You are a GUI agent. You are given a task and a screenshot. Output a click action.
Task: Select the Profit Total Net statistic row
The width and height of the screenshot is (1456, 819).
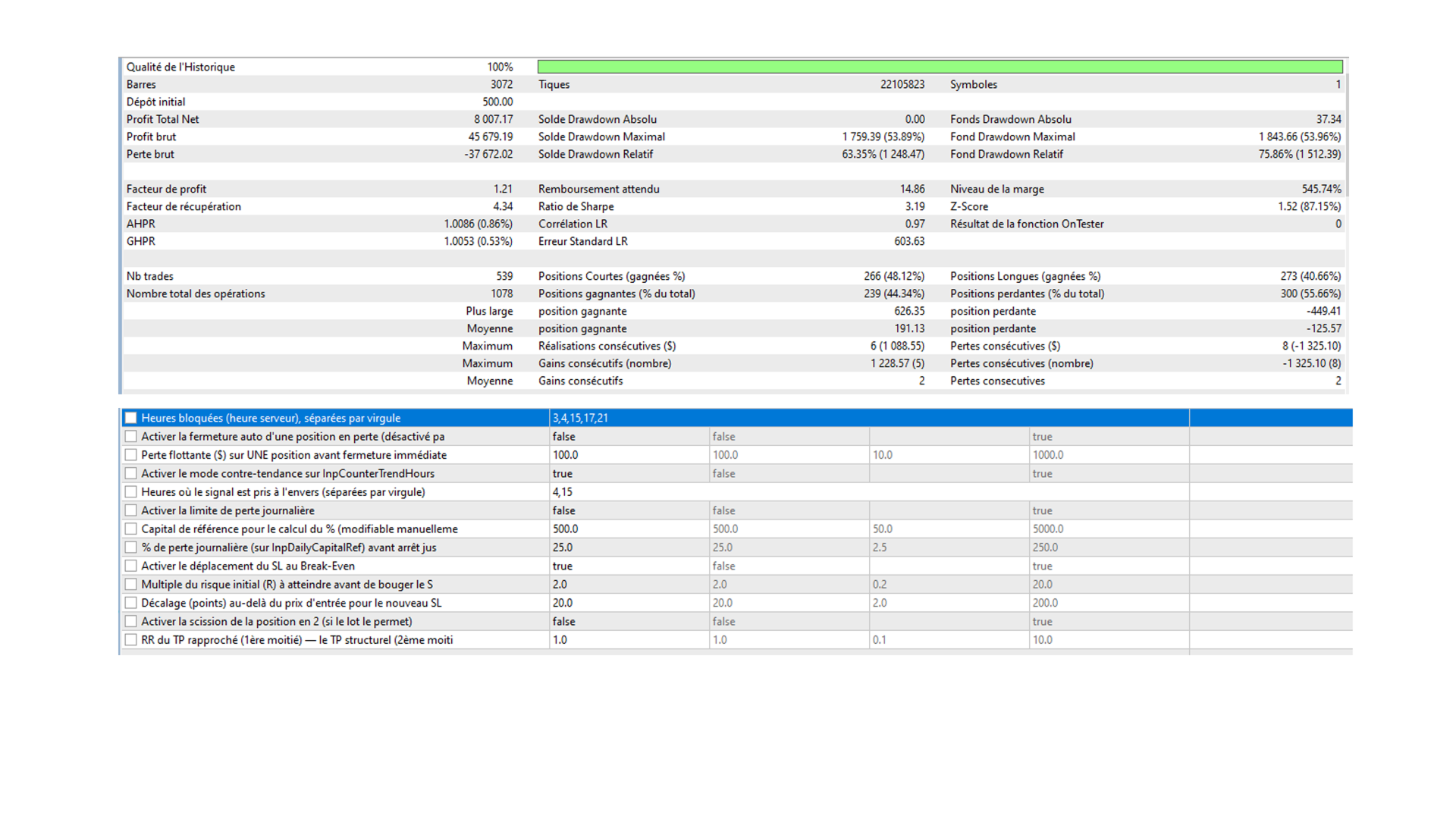pyautogui.click(x=733, y=119)
